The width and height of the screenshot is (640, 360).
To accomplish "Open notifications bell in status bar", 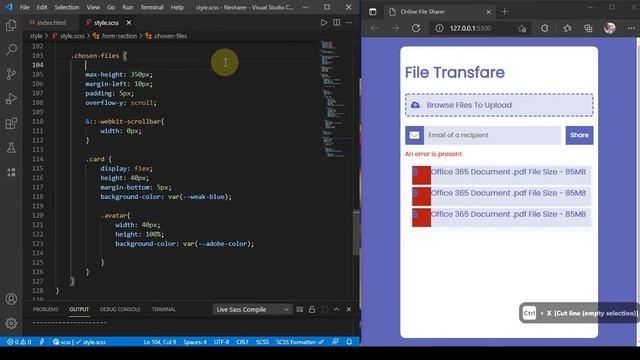I will pos(349,342).
